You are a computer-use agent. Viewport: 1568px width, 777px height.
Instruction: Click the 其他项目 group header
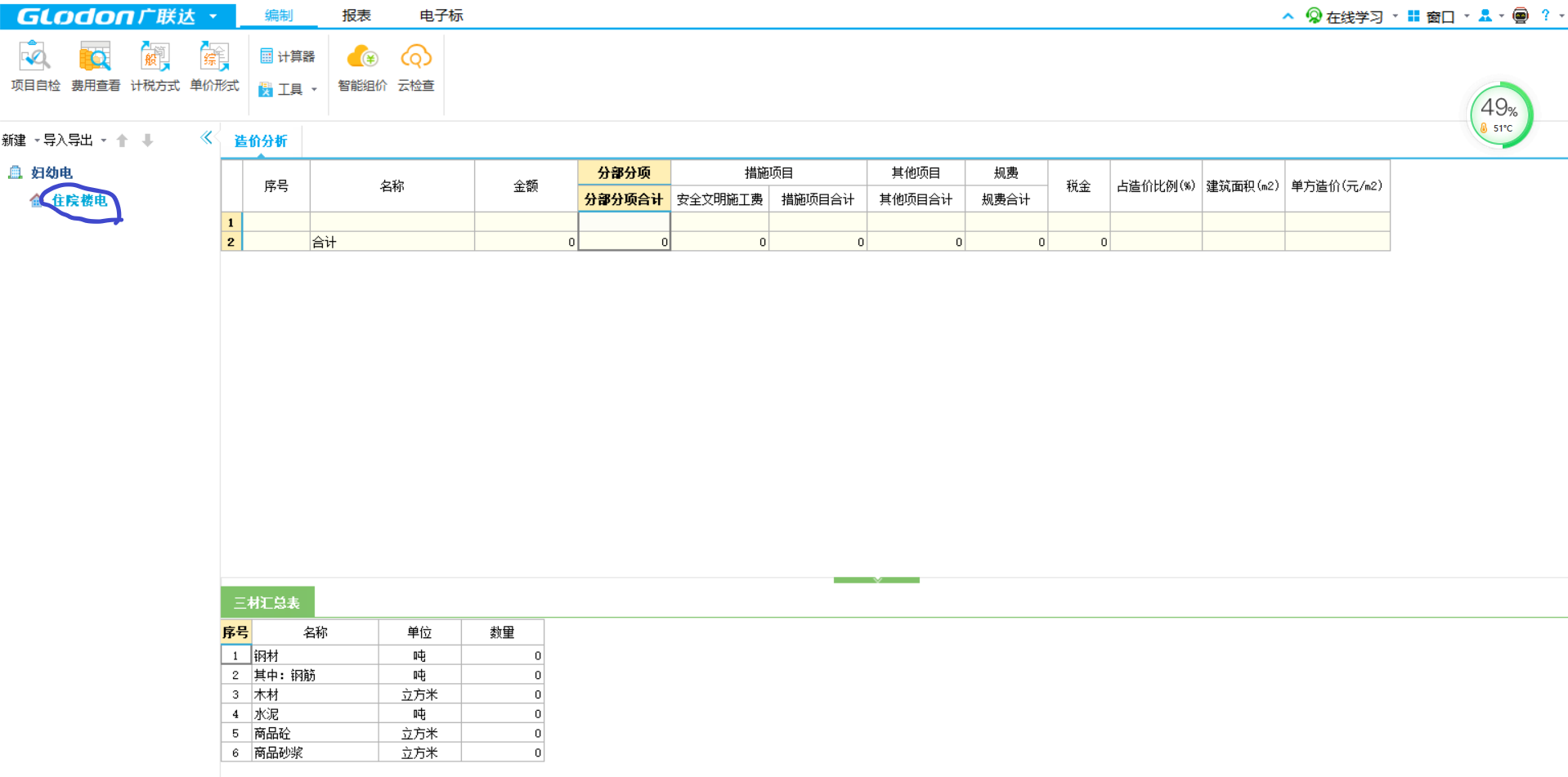pos(916,172)
